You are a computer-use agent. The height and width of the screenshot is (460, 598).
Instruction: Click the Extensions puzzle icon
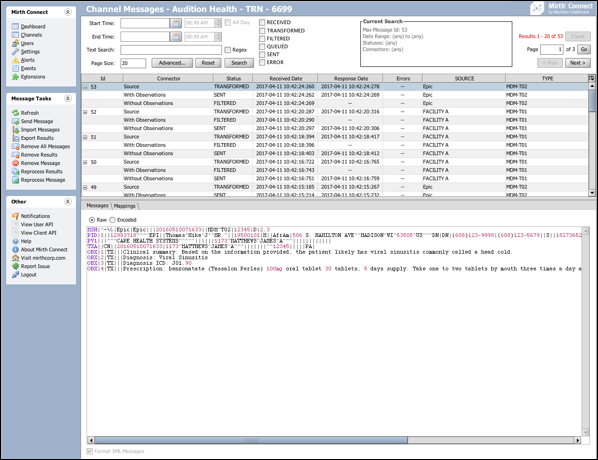(x=15, y=77)
